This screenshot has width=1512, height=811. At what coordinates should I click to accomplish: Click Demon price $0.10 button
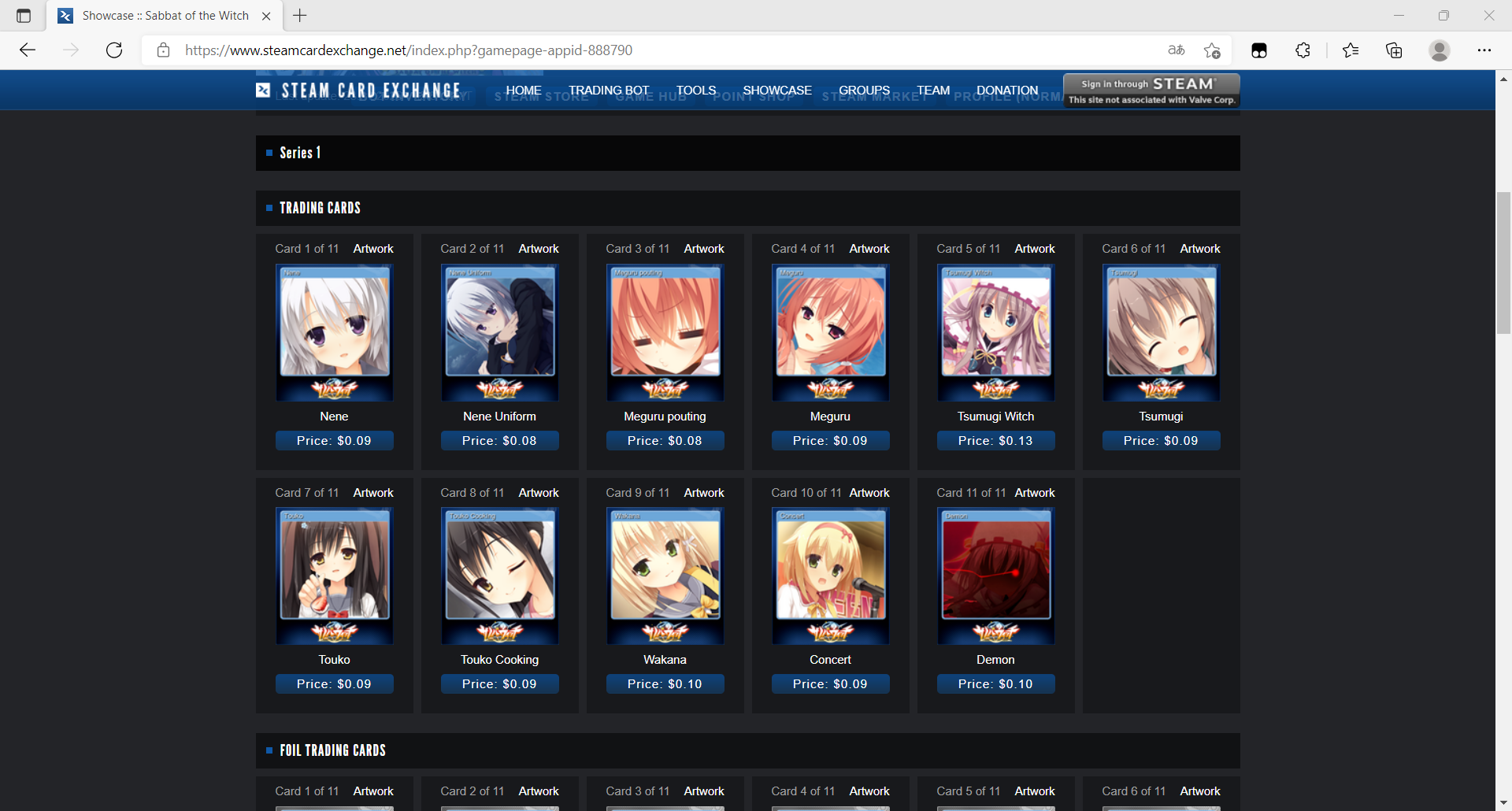(995, 684)
